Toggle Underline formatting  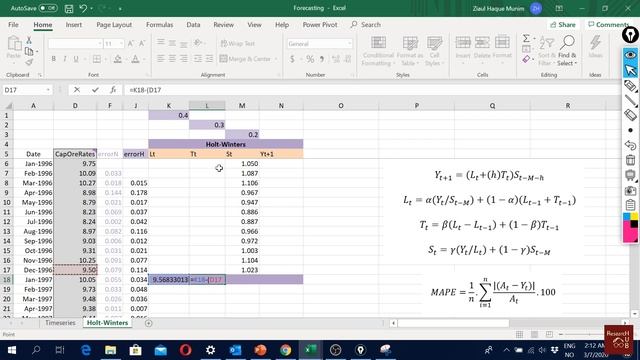click(x=76, y=59)
